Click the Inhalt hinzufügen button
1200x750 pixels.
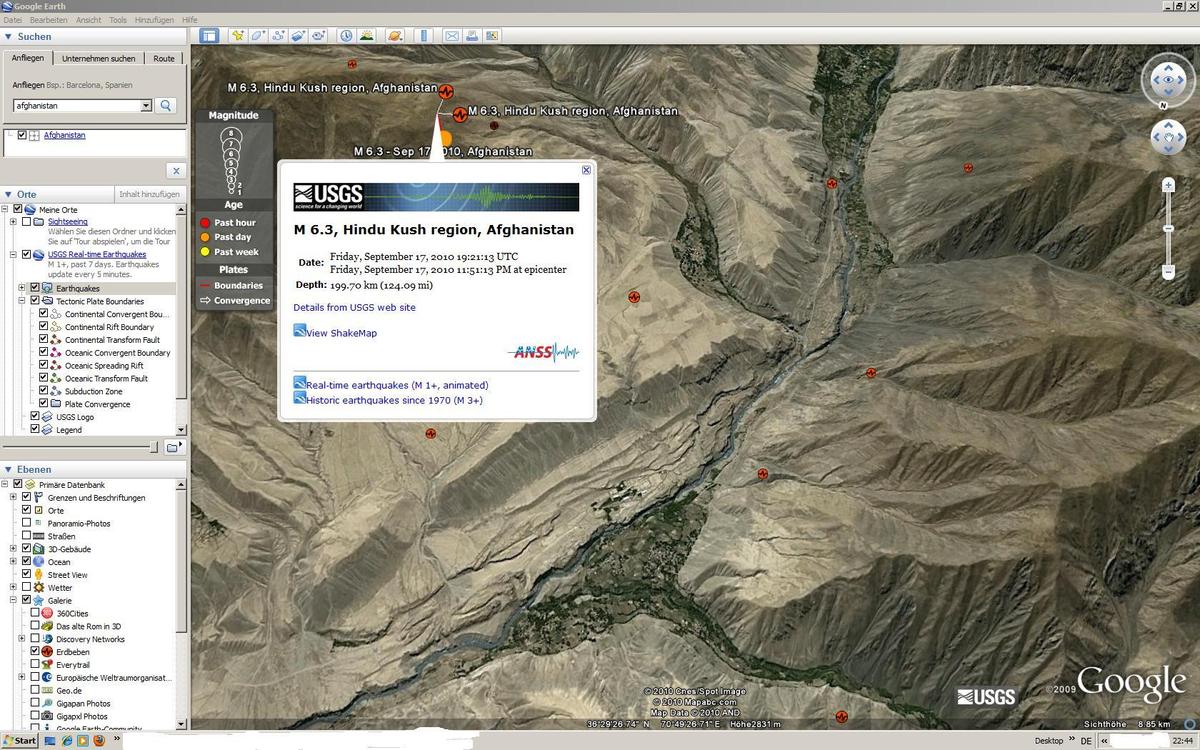point(149,195)
